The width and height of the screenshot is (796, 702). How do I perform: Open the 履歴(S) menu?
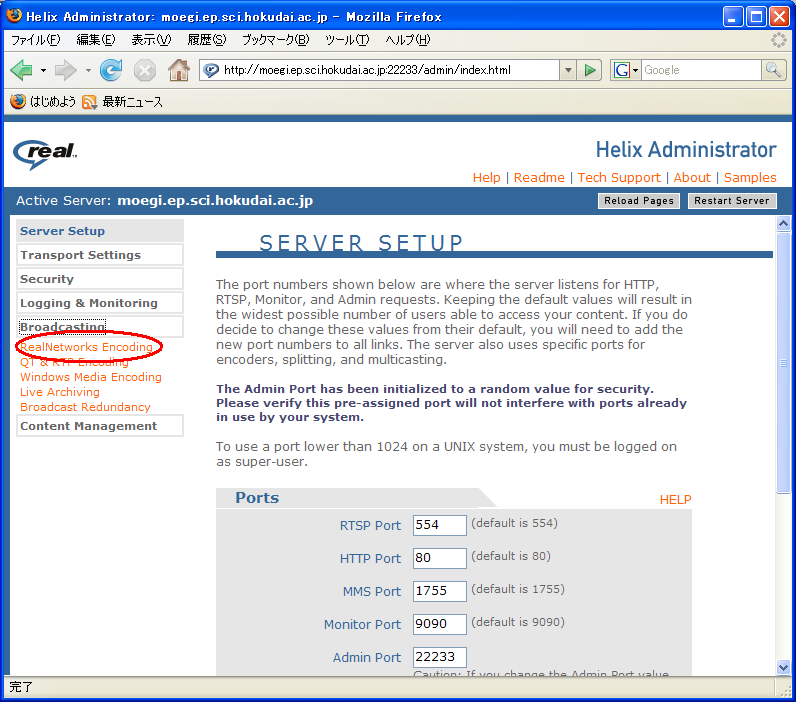click(x=207, y=40)
